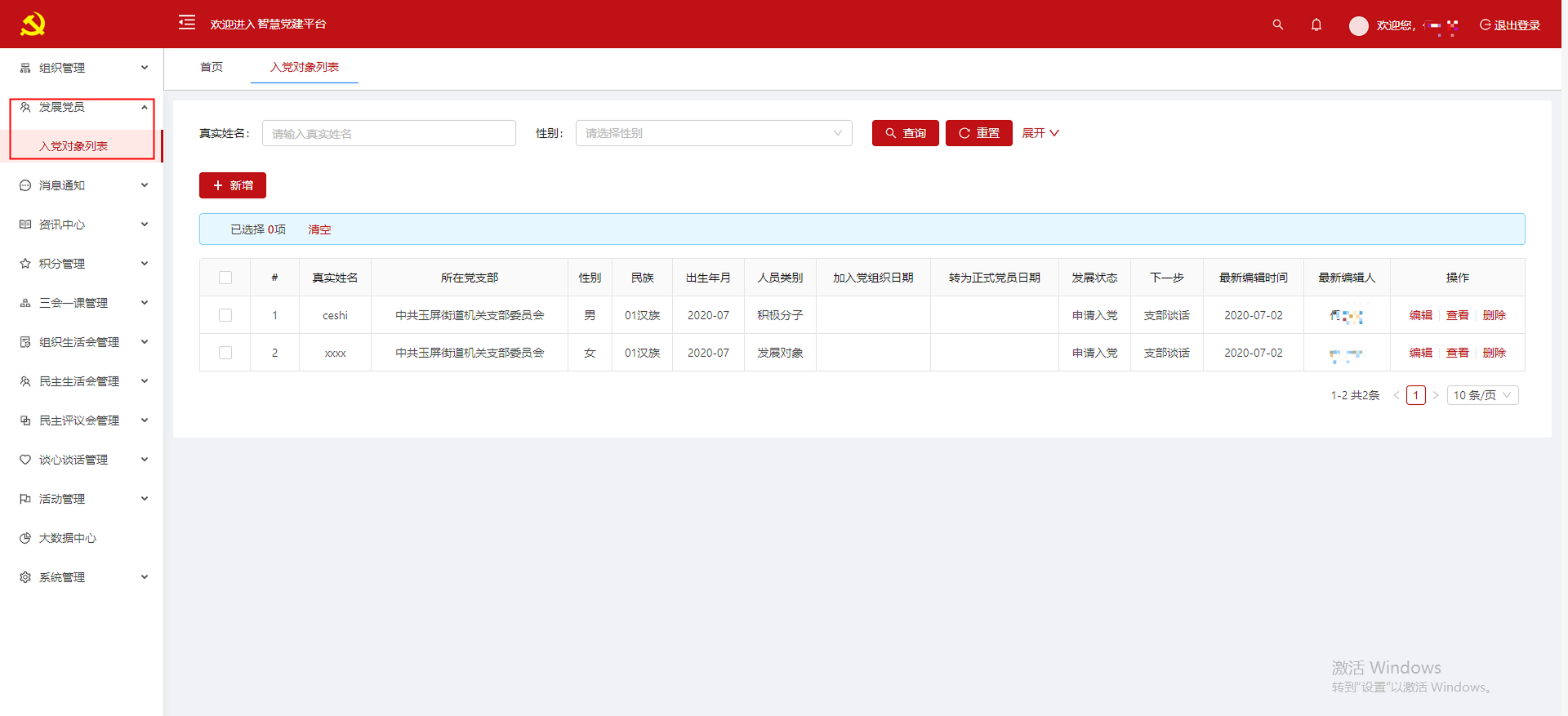The width and height of the screenshot is (1568, 716).
Task: Select 入党对象列表 tab
Action: (305, 67)
